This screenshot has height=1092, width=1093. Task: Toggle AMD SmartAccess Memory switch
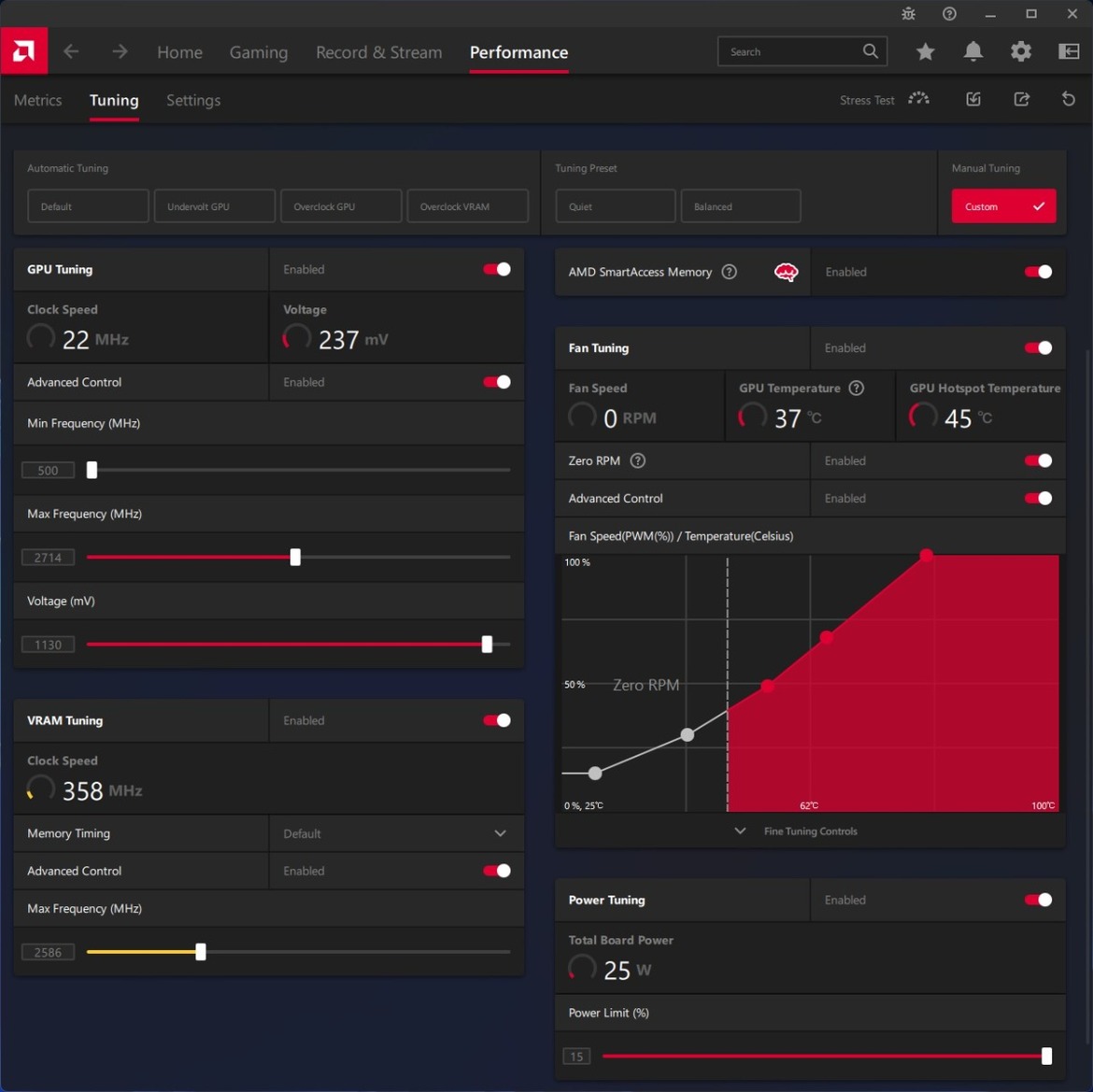(x=1038, y=272)
